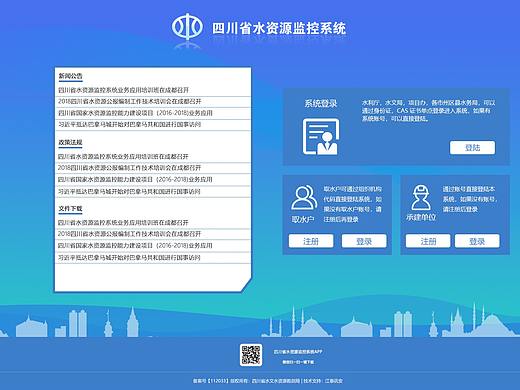Image resolution: width=520 pixels, height=390 pixels.
Task: Open 新闻公告 item 习近平抵达巴拿马城
Action: coord(130,125)
